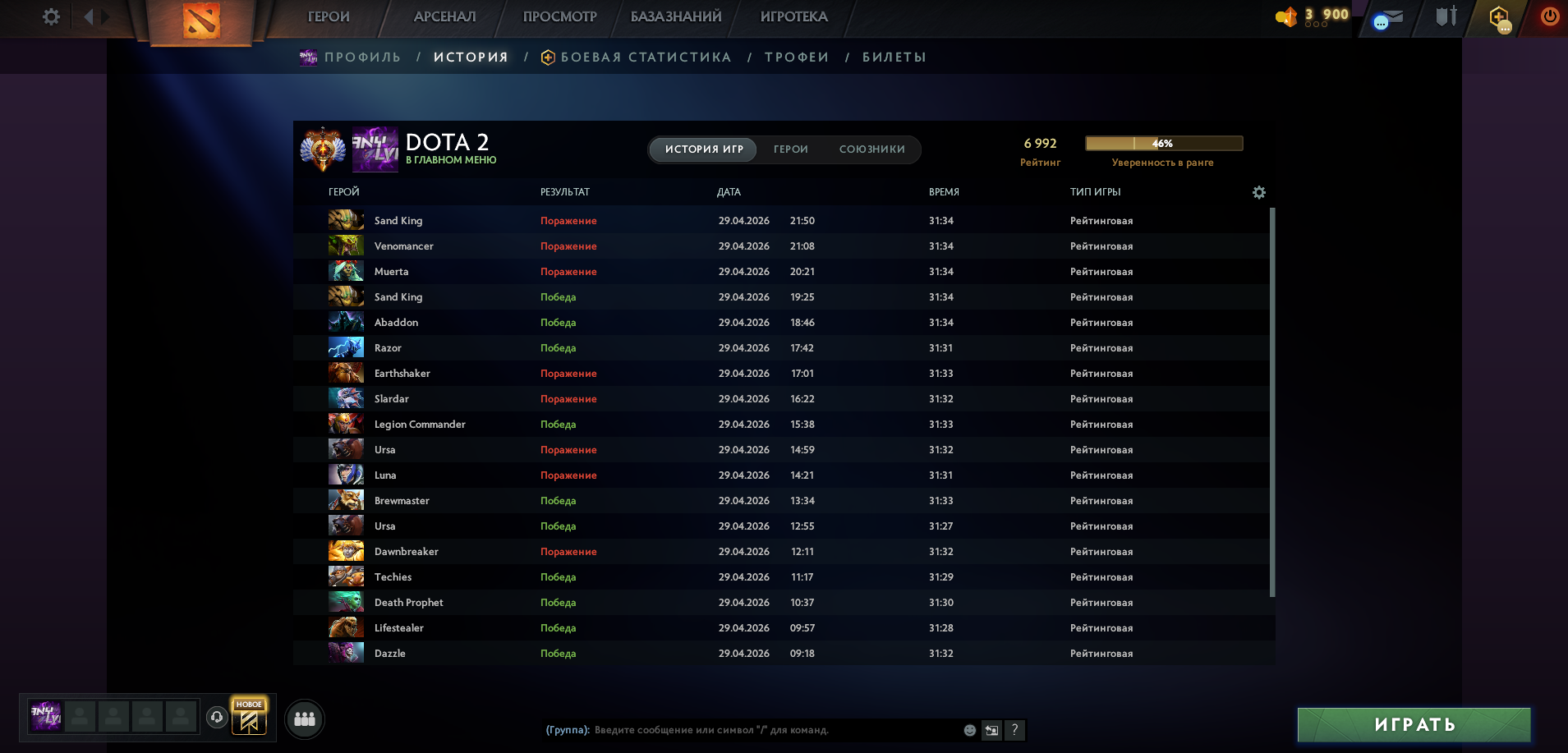1568x753 pixels.
Task: Open the Ursa match at 14:59
Action: pyautogui.click(x=781, y=450)
